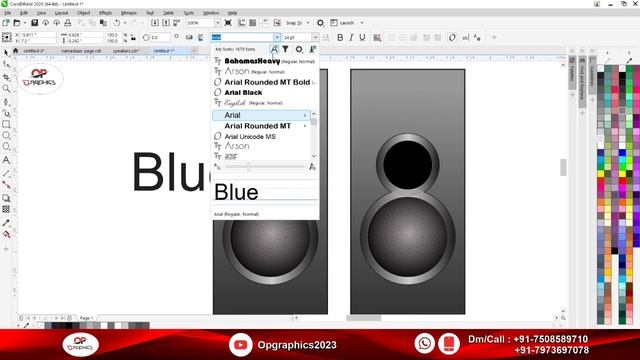
Task: Choose Arial Rounded MT Bold in recent fonts
Action: click(x=267, y=82)
